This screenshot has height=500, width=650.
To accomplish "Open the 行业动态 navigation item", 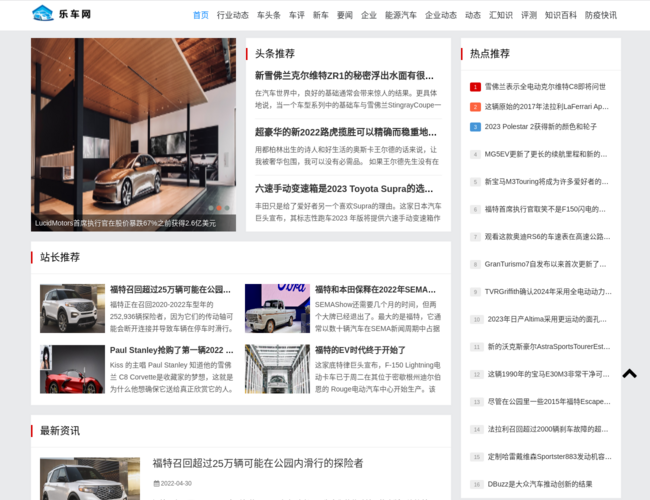I will [x=233, y=15].
